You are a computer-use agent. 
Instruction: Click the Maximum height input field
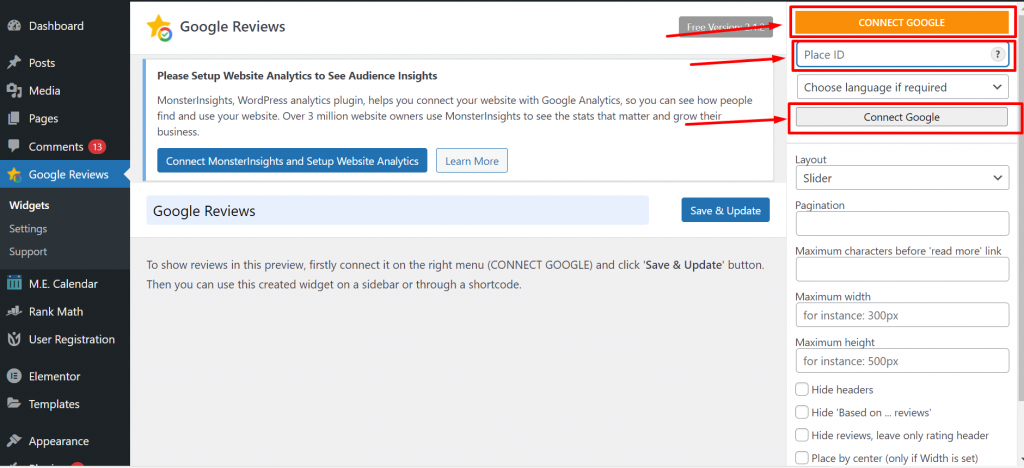903,361
